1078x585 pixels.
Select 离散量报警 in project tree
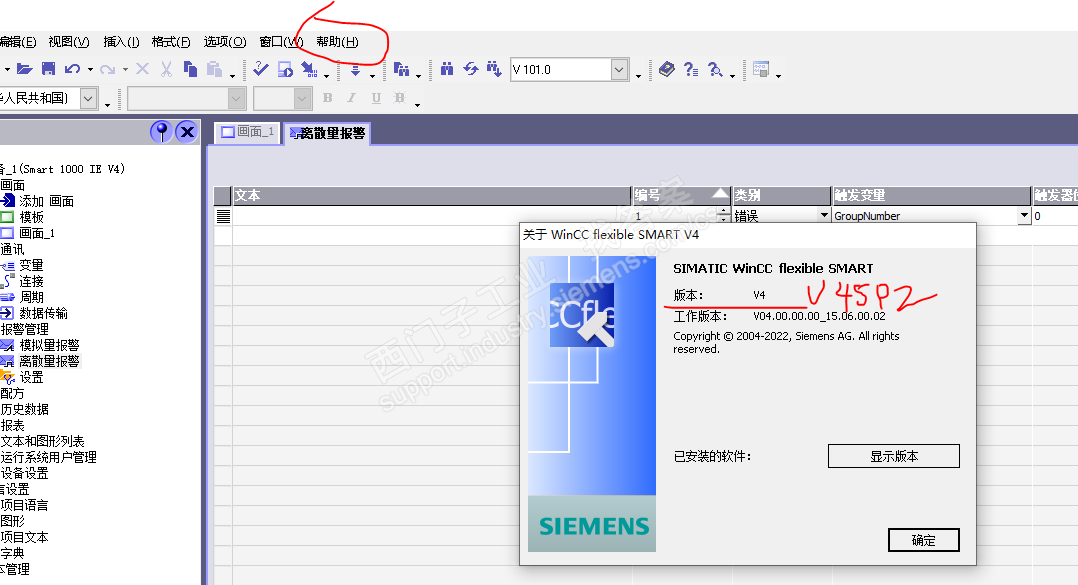(x=49, y=361)
